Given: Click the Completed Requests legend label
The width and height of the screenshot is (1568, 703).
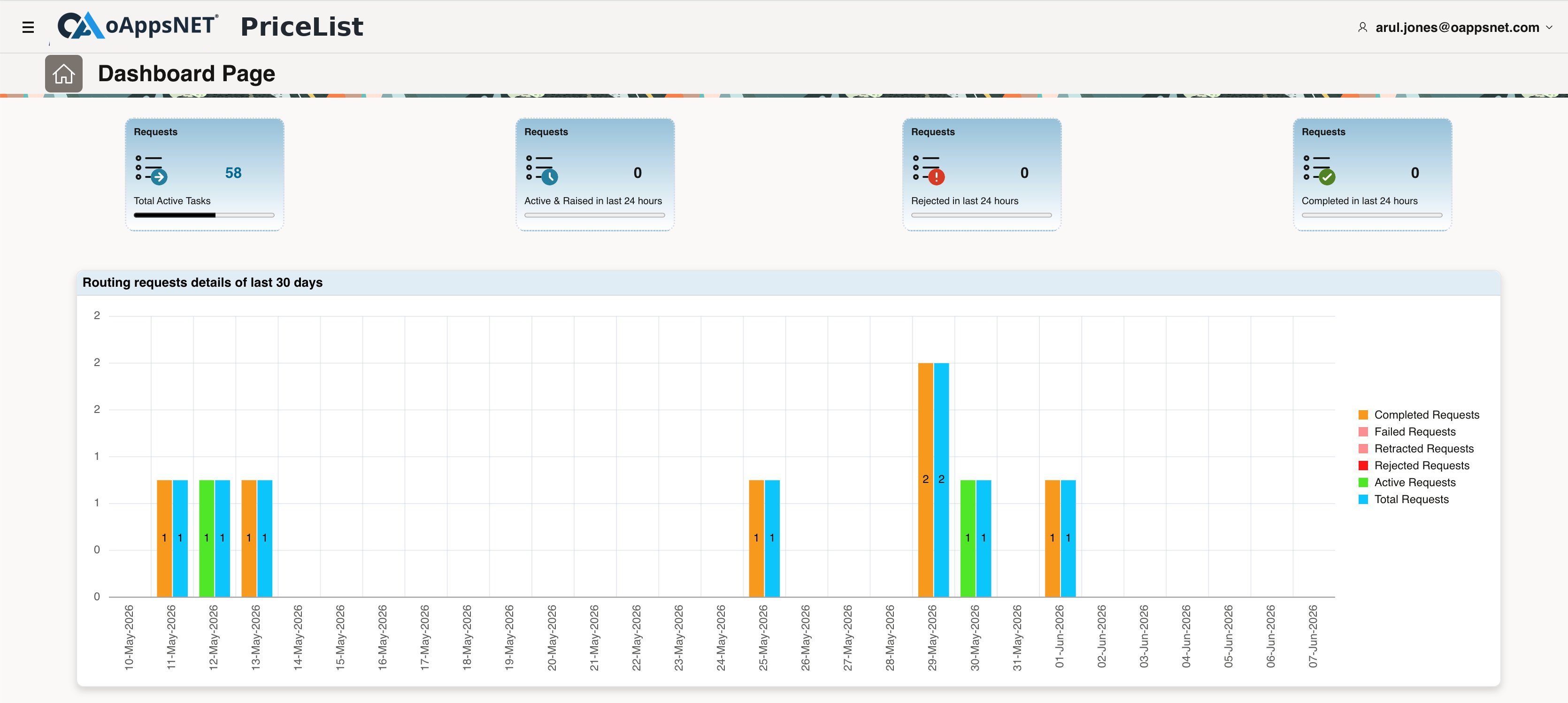Looking at the screenshot, I should (x=1426, y=415).
